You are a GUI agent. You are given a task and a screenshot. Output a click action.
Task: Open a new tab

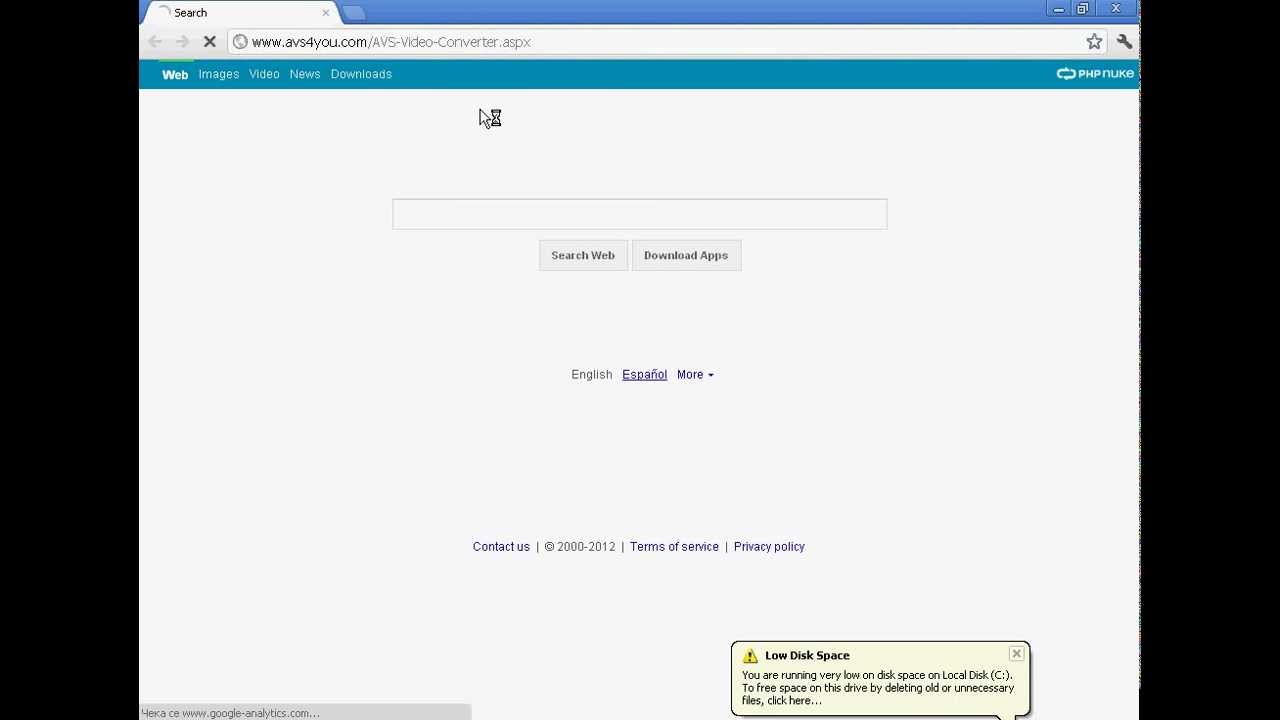coord(354,13)
